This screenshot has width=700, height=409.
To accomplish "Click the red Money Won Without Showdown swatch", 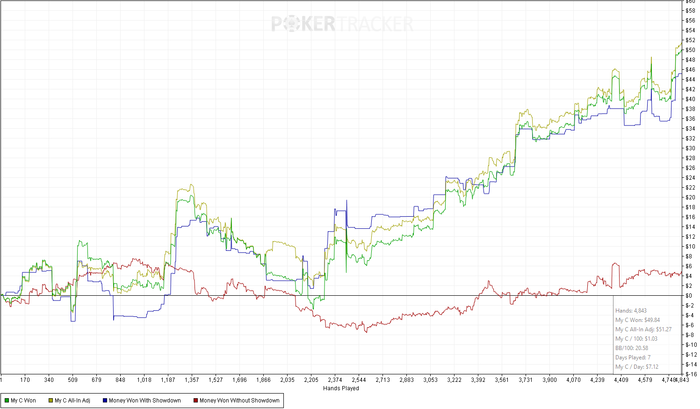I will tap(196, 401).
